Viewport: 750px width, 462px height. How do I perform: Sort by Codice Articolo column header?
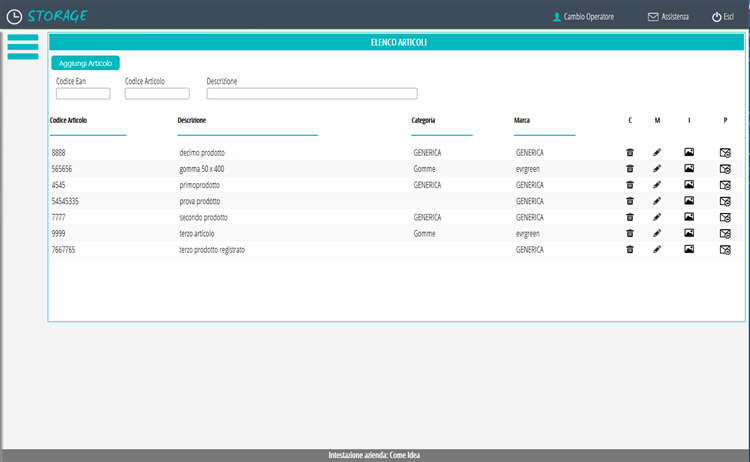68,121
